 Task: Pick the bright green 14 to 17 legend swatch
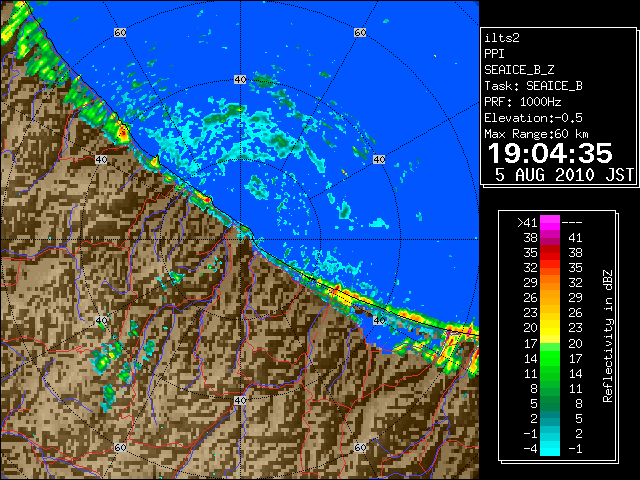[x=550, y=358]
